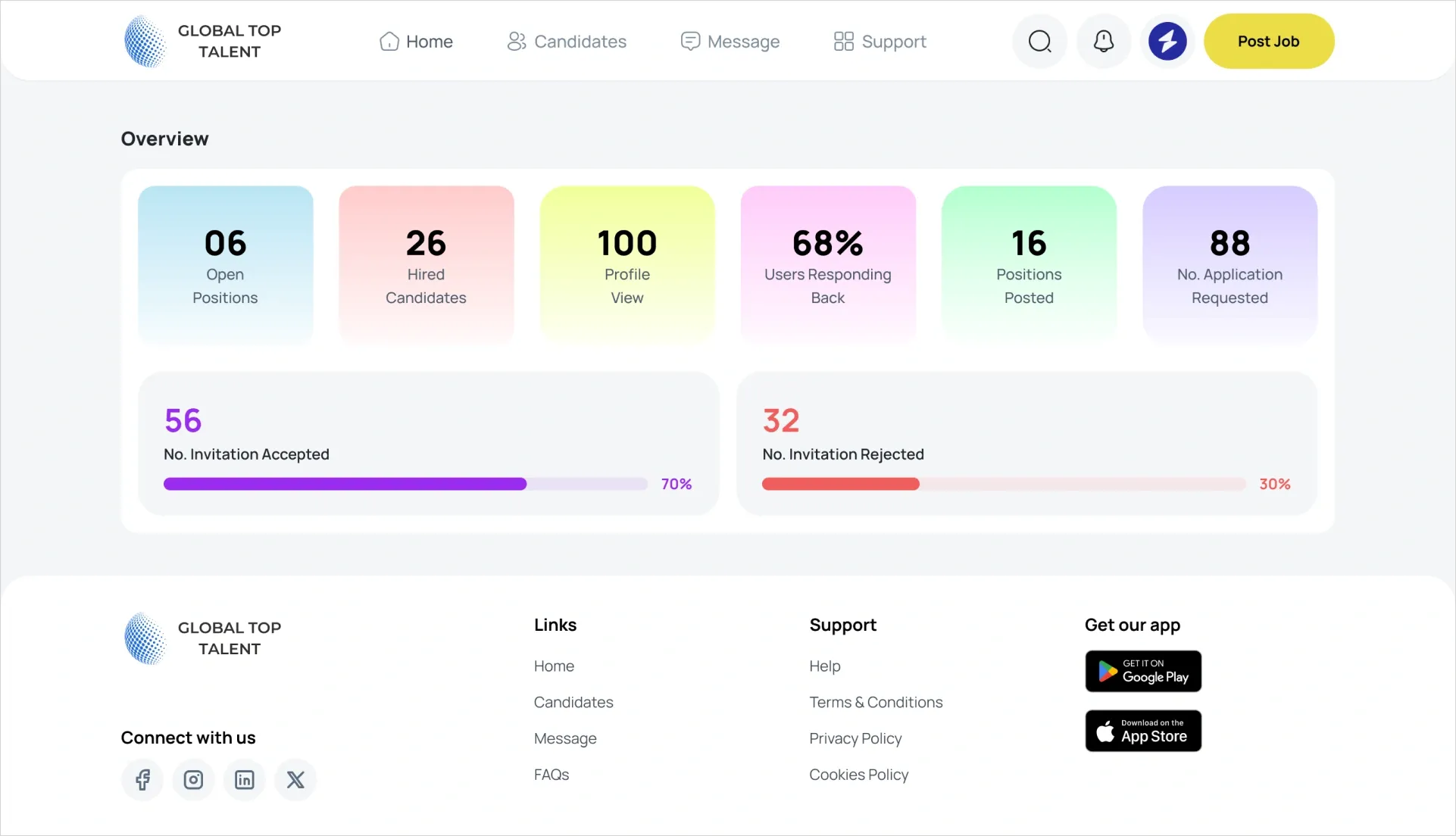Open Facebook from Connect with us

pyautogui.click(x=142, y=779)
